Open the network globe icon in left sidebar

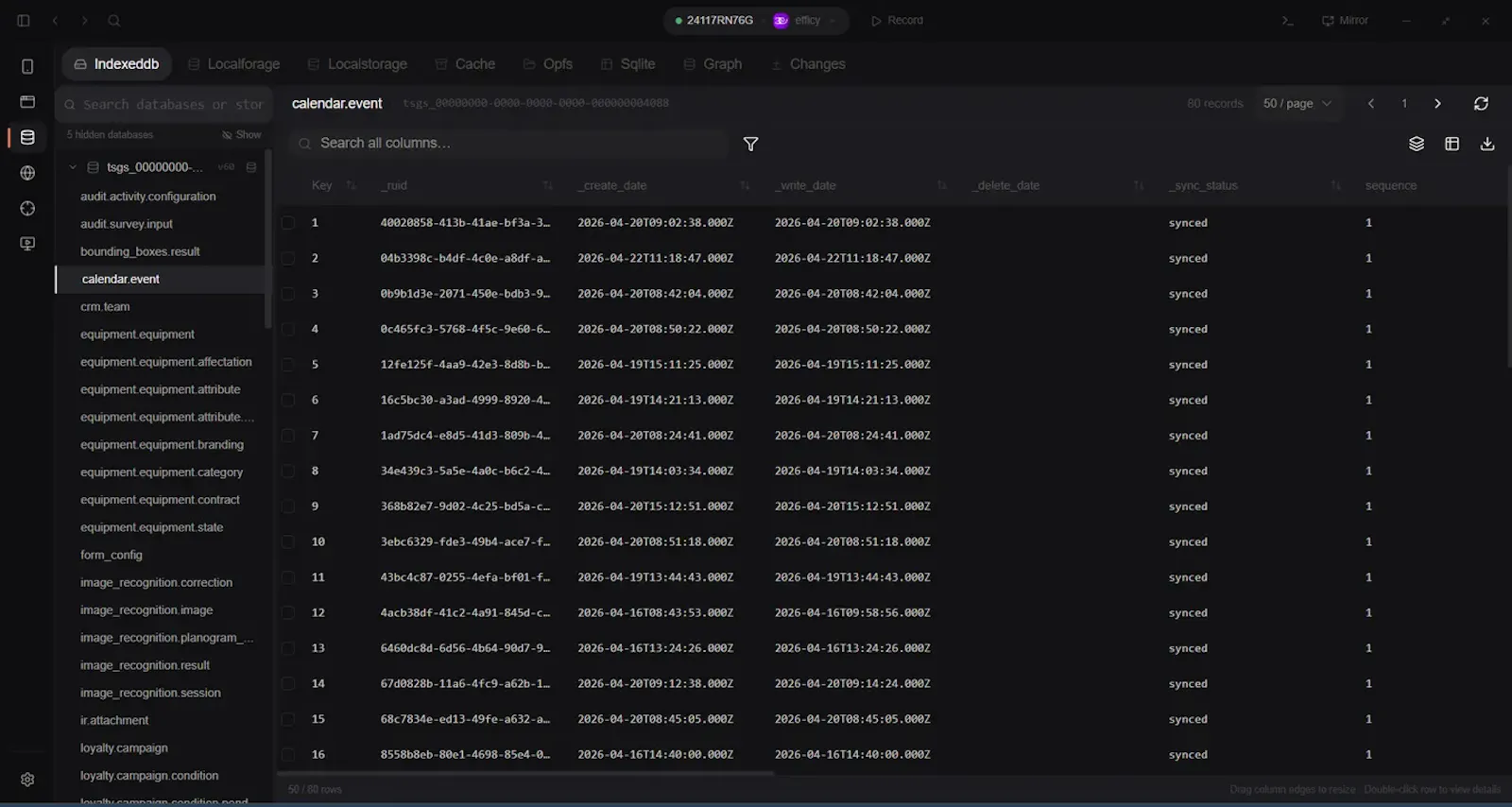(x=27, y=173)
